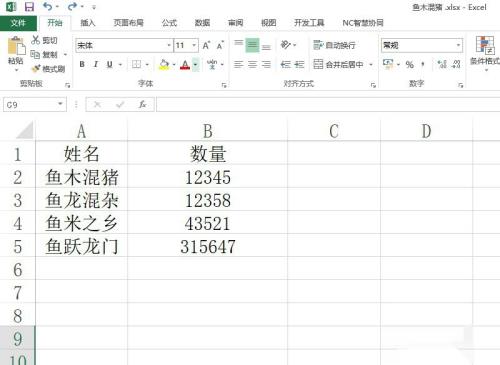The height and width of the screenshot is (365, 500).
Task: Click into the formula bar
Action: [328, 105]
